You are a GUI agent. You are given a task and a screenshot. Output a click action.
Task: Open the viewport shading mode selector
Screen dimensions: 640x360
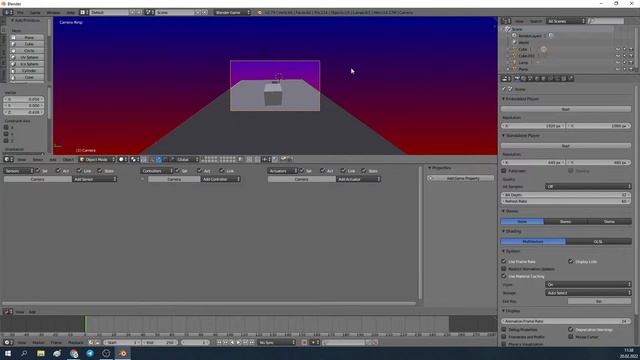123,160
